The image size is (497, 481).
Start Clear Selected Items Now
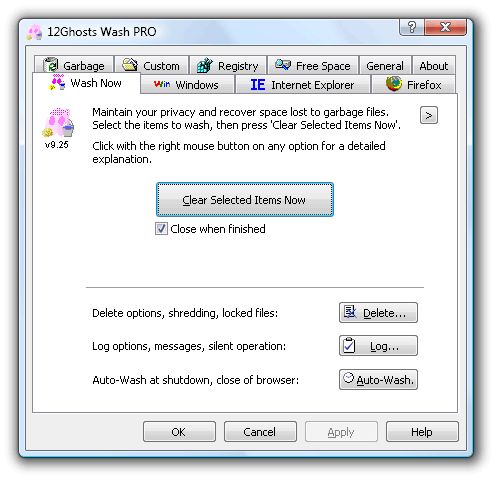[245, 200]
